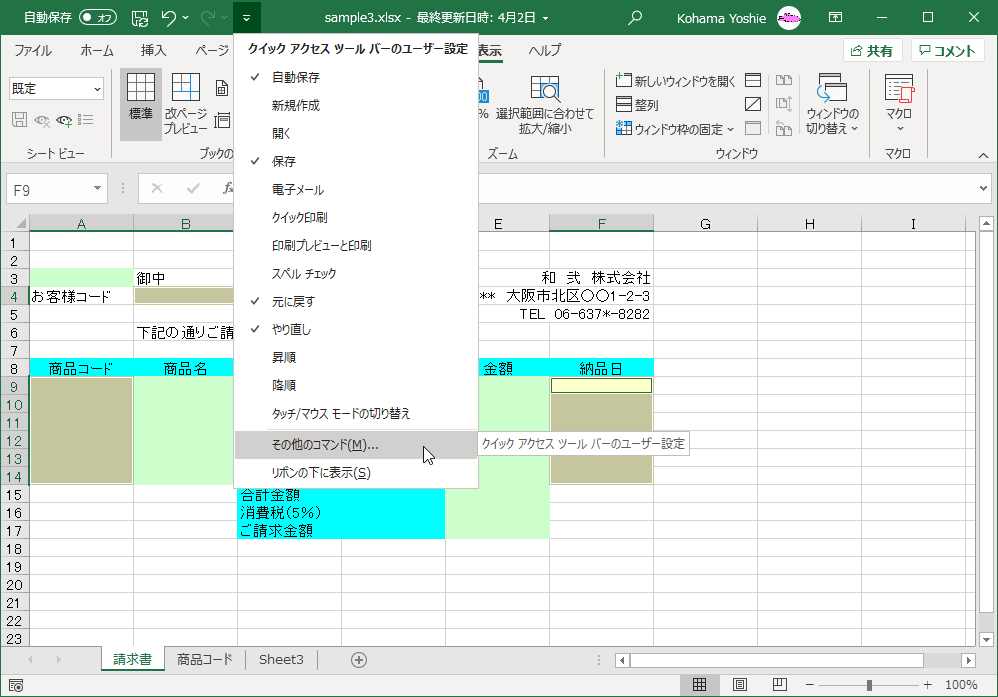Viewport: 998px width, 697px height.
Task: Click the Undo arrow icon
Action: (x=169, y=18)
